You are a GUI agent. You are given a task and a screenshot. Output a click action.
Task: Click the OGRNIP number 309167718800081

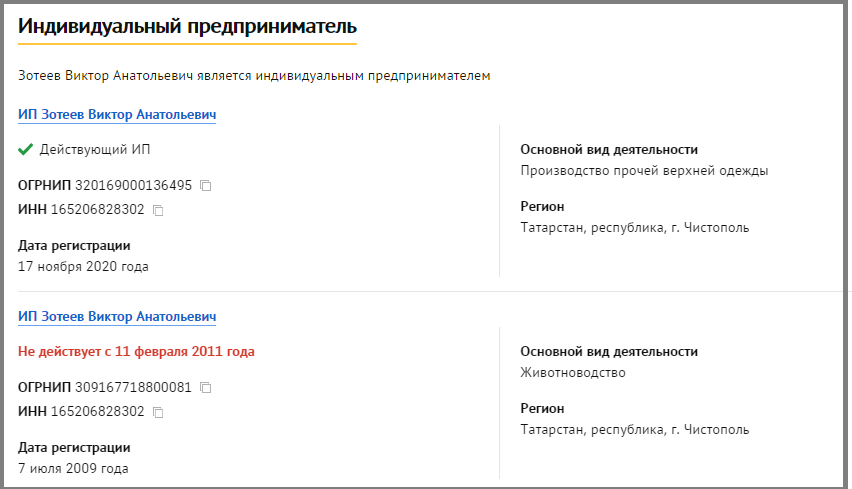pos(133,388)
